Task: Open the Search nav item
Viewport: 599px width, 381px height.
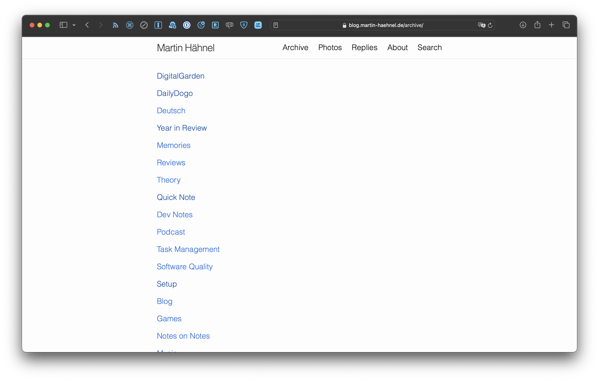Action: click(430, 47)
